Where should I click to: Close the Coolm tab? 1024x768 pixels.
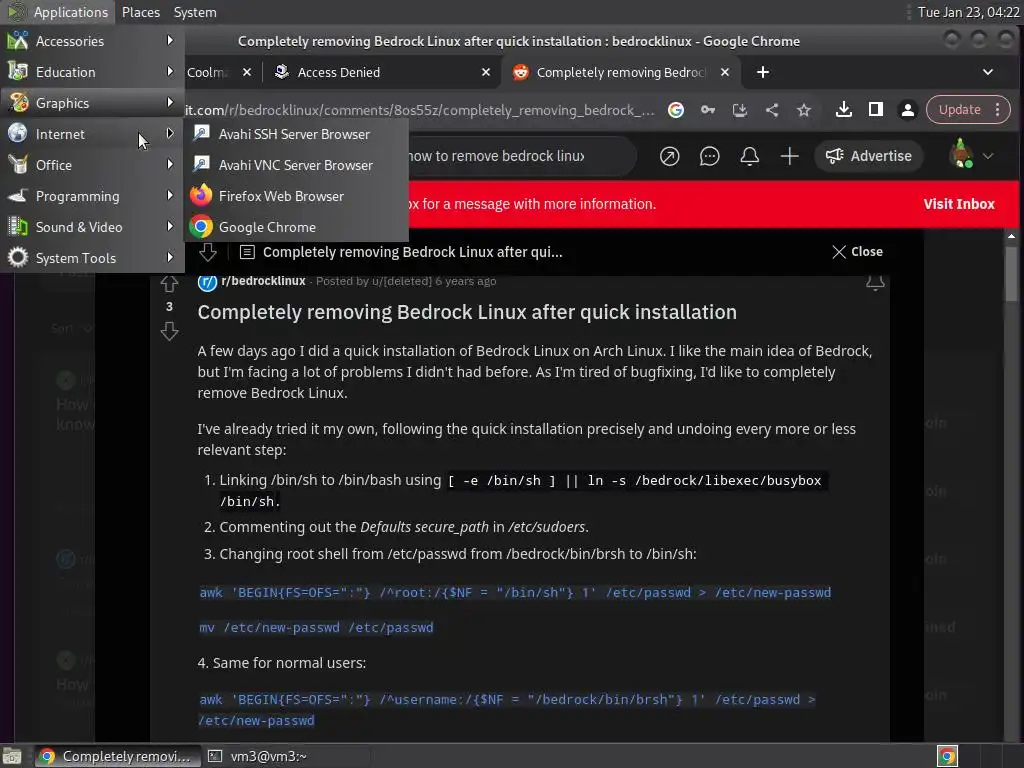coord(246,72)
